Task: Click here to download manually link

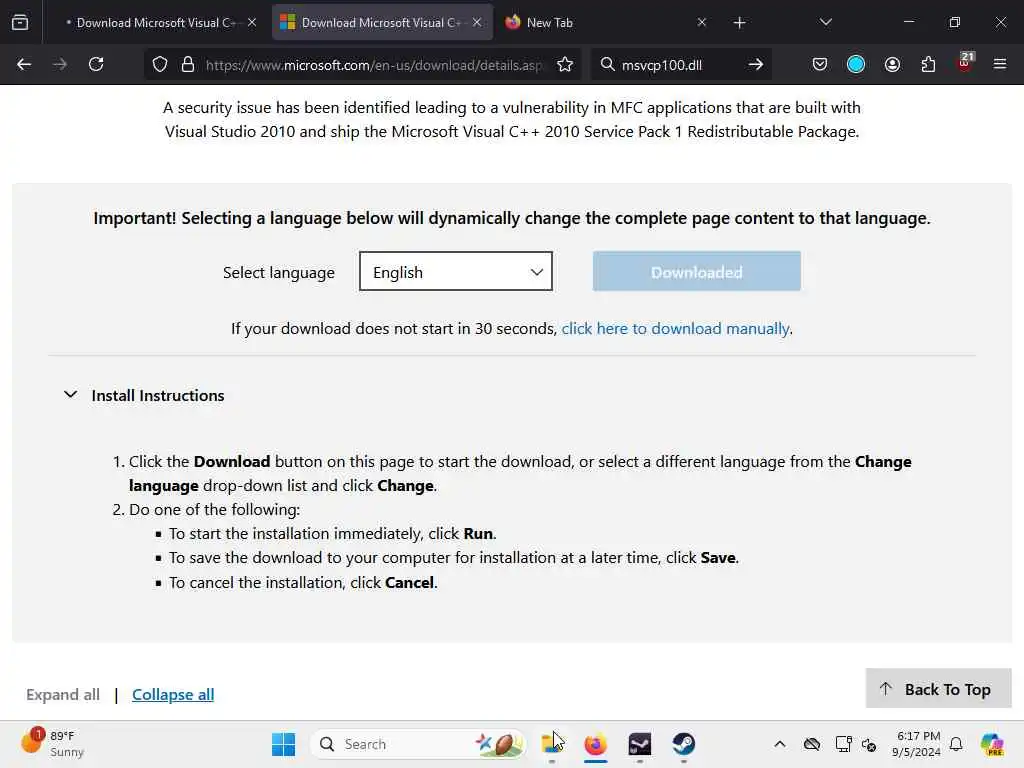Action: (675, 328)
